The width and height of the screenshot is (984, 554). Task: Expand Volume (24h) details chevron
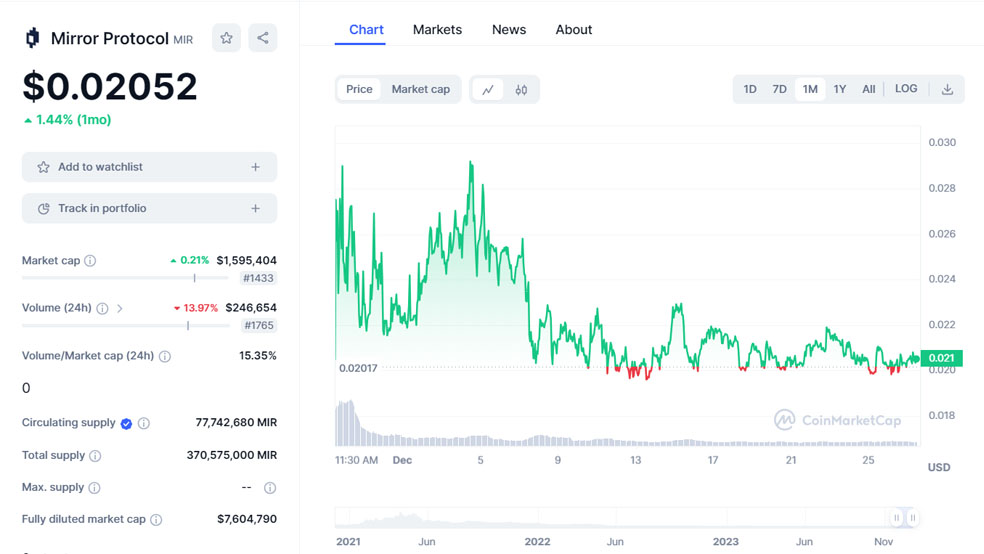coord(120,309)
